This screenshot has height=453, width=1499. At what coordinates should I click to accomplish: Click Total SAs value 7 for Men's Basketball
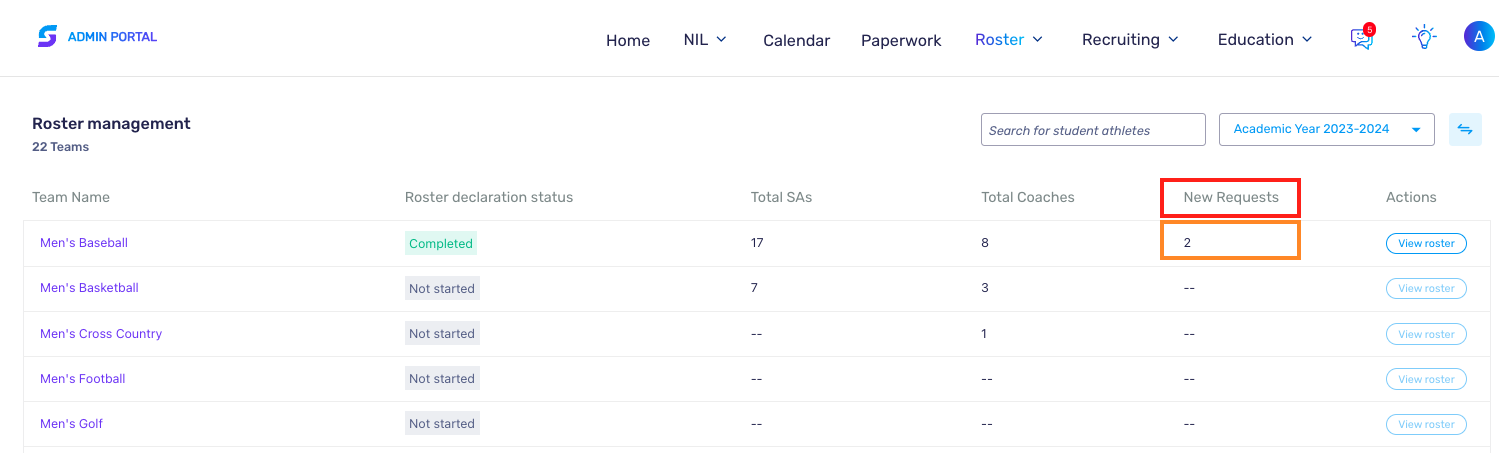(x=755, y=288)
